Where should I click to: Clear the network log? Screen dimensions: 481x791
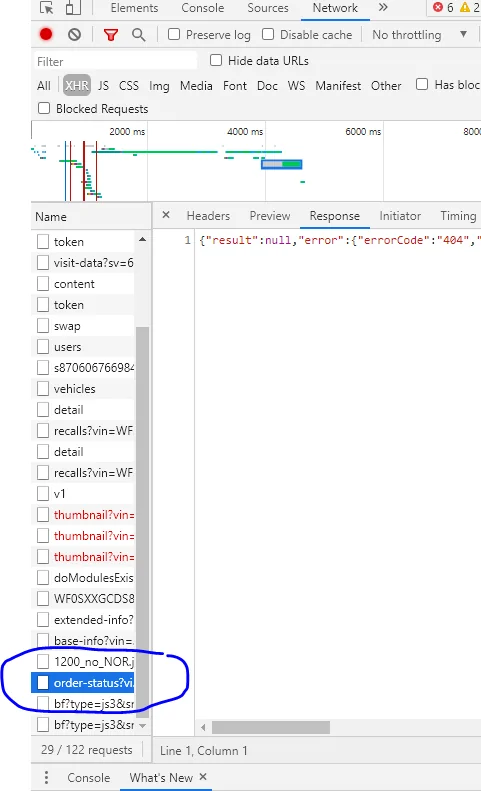(x=74, y=34)
